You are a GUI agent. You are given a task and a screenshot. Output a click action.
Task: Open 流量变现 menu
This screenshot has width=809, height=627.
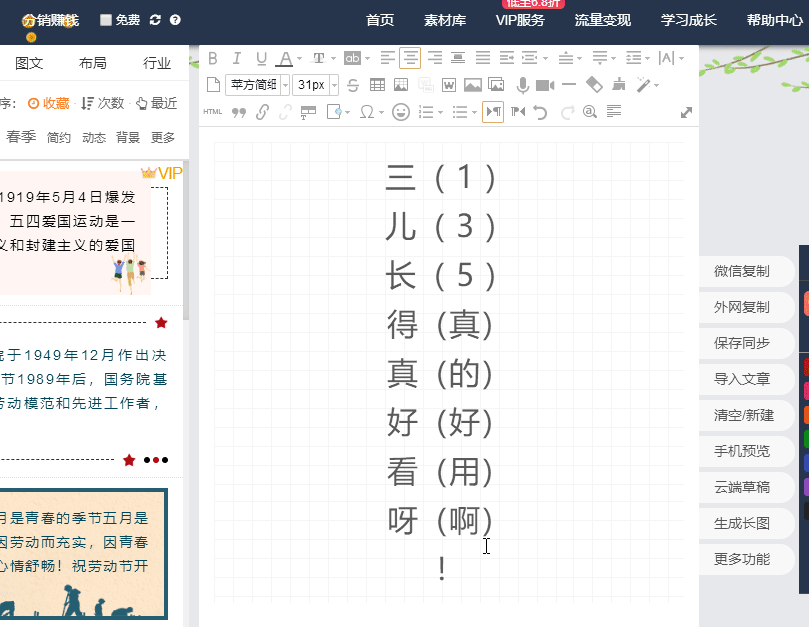point(603,20)
